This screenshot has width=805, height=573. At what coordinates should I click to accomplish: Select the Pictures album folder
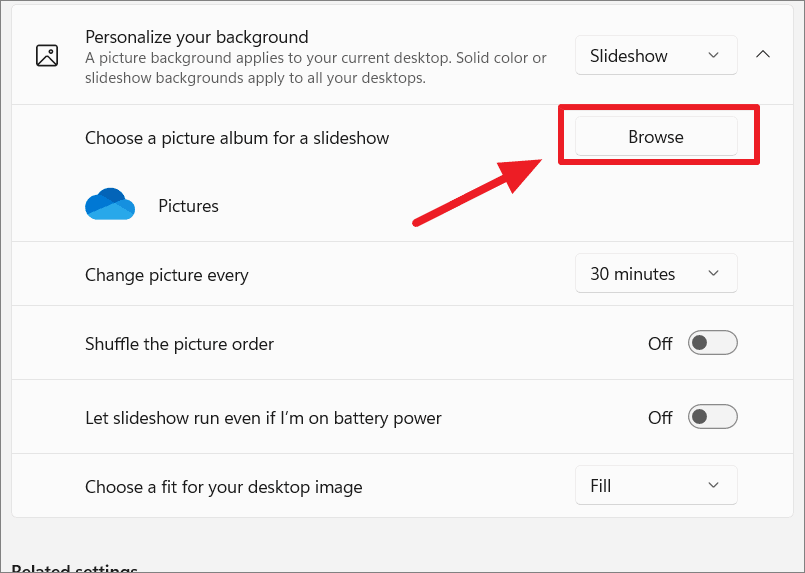[x=188, y=206]
